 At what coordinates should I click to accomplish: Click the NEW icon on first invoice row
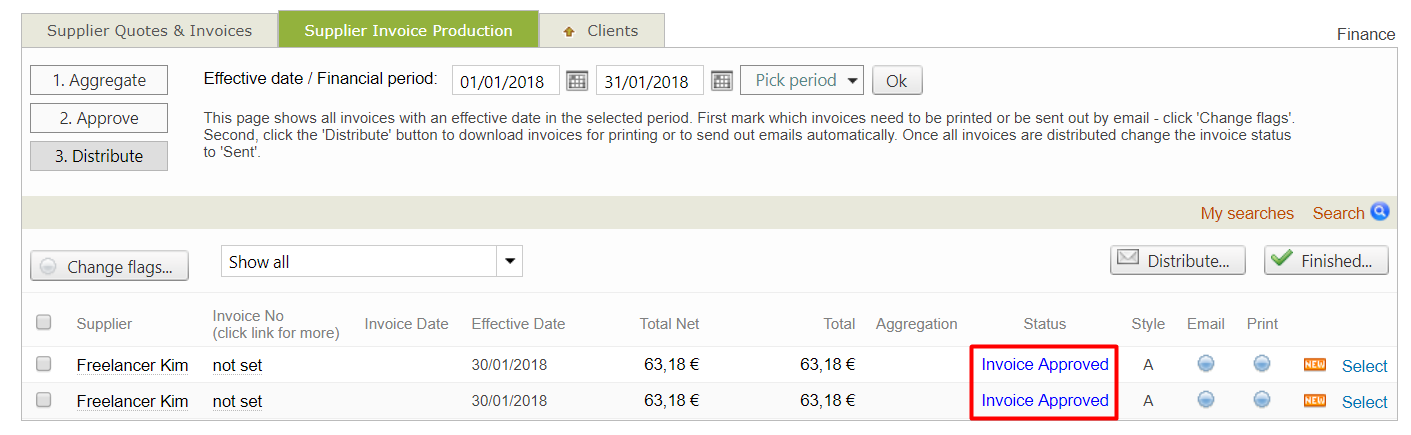1314,365
